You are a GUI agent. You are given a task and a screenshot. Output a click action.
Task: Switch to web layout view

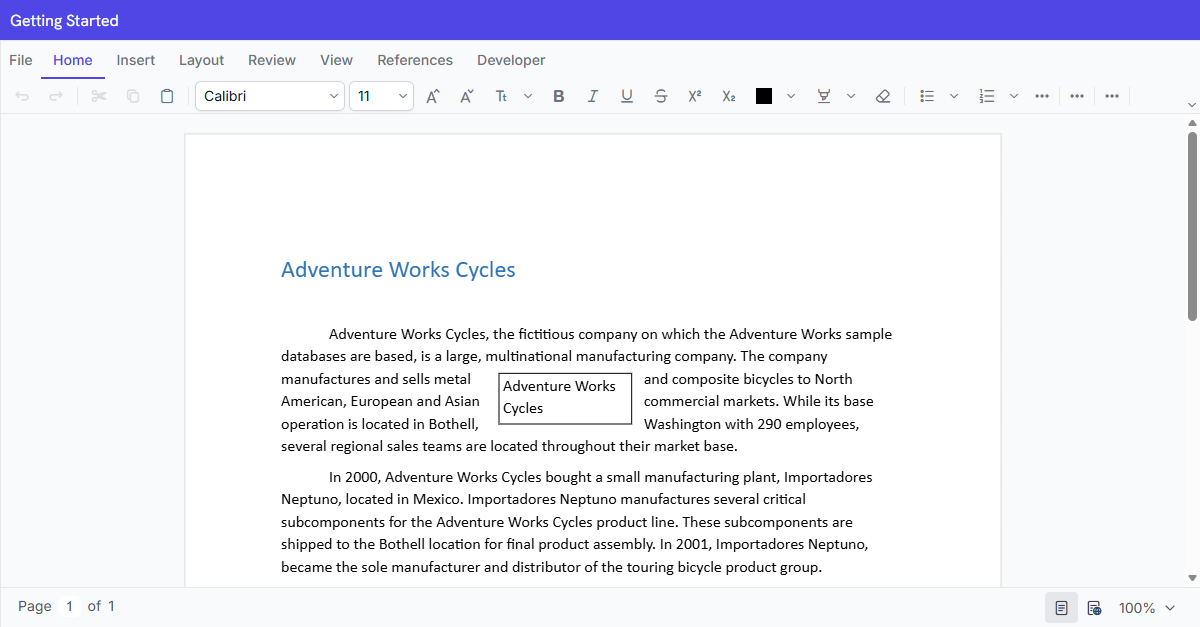(x=1095, y=608)
